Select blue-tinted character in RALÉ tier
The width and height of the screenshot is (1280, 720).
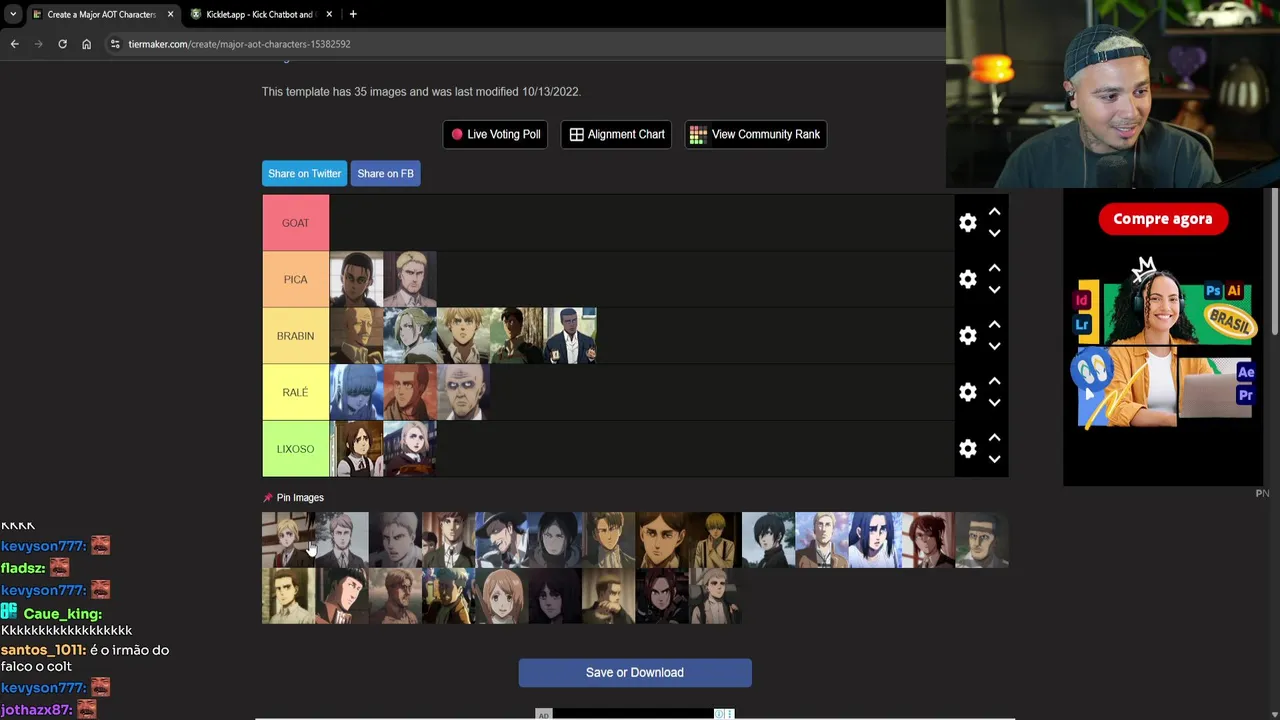pos(356,392)
